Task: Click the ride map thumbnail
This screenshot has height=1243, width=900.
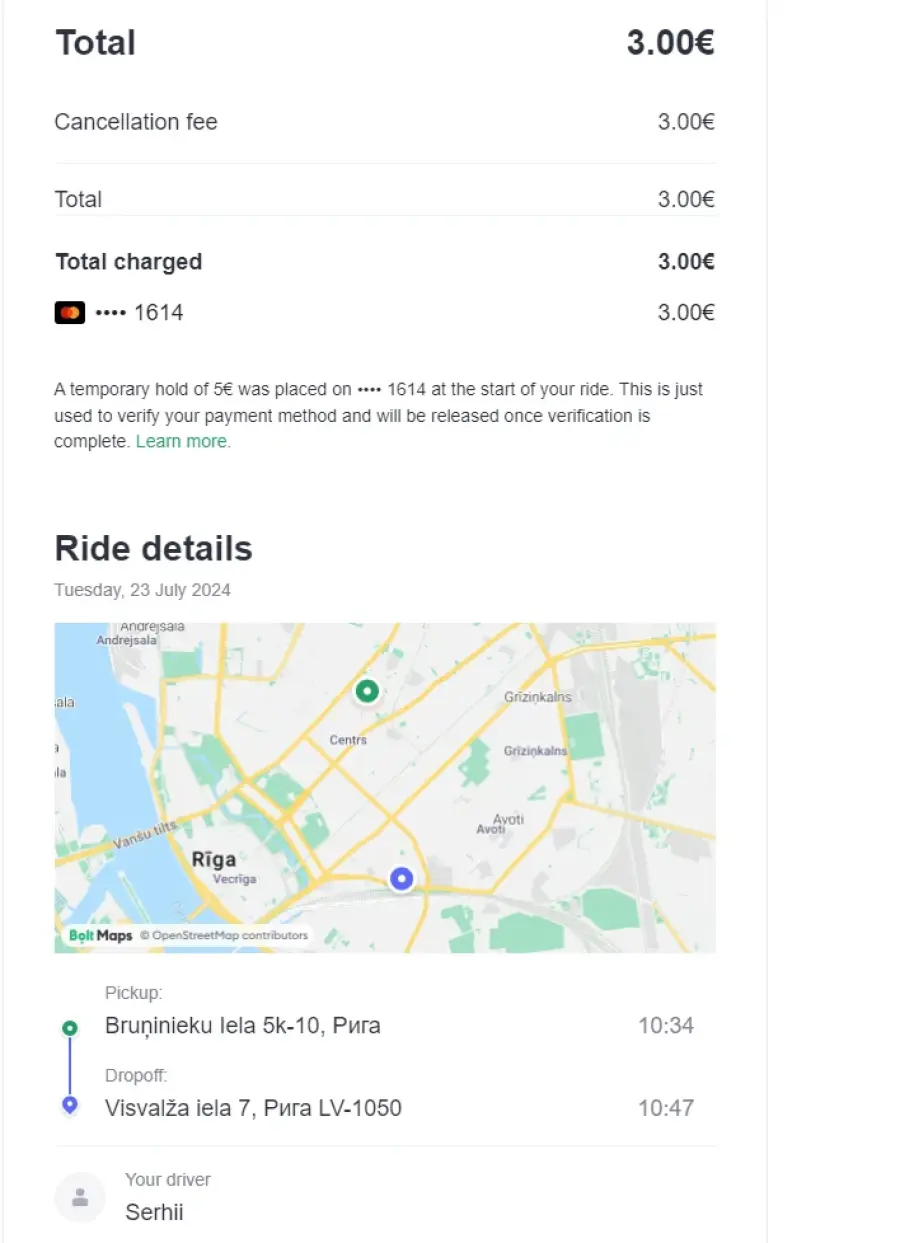Action: [x=385, y=787]
